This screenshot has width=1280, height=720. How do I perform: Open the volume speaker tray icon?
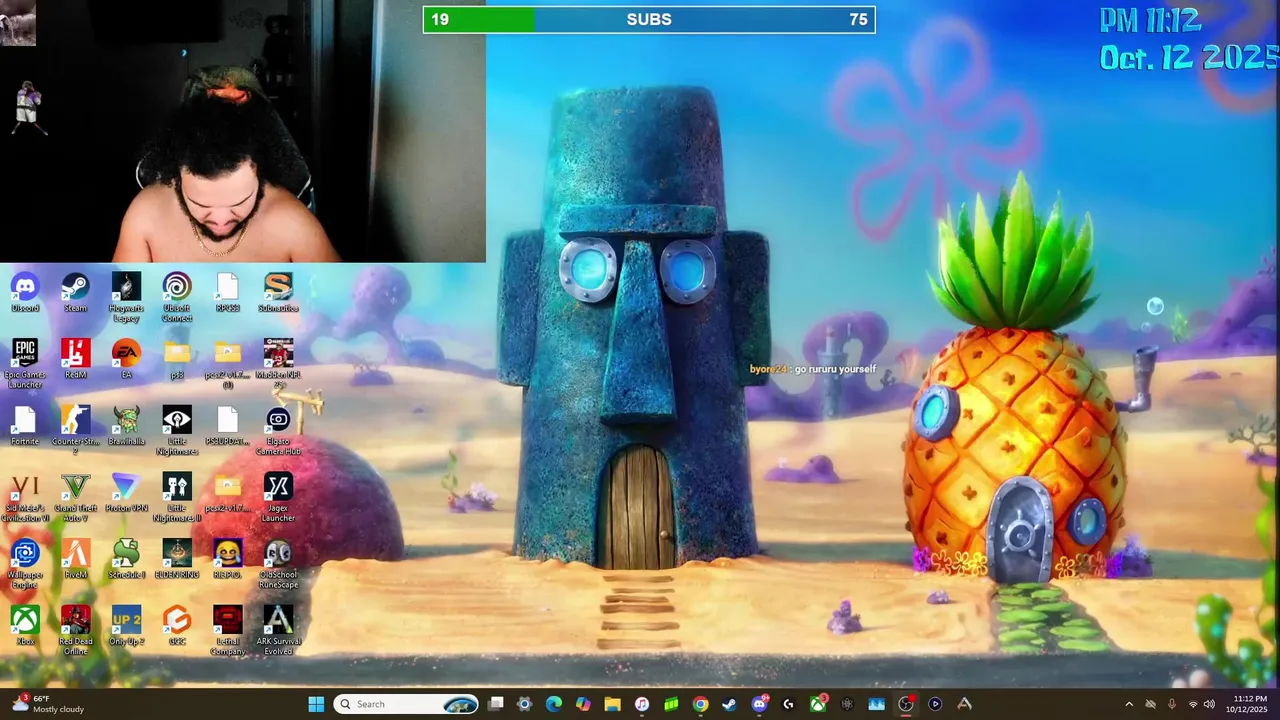pos(1210,704)
